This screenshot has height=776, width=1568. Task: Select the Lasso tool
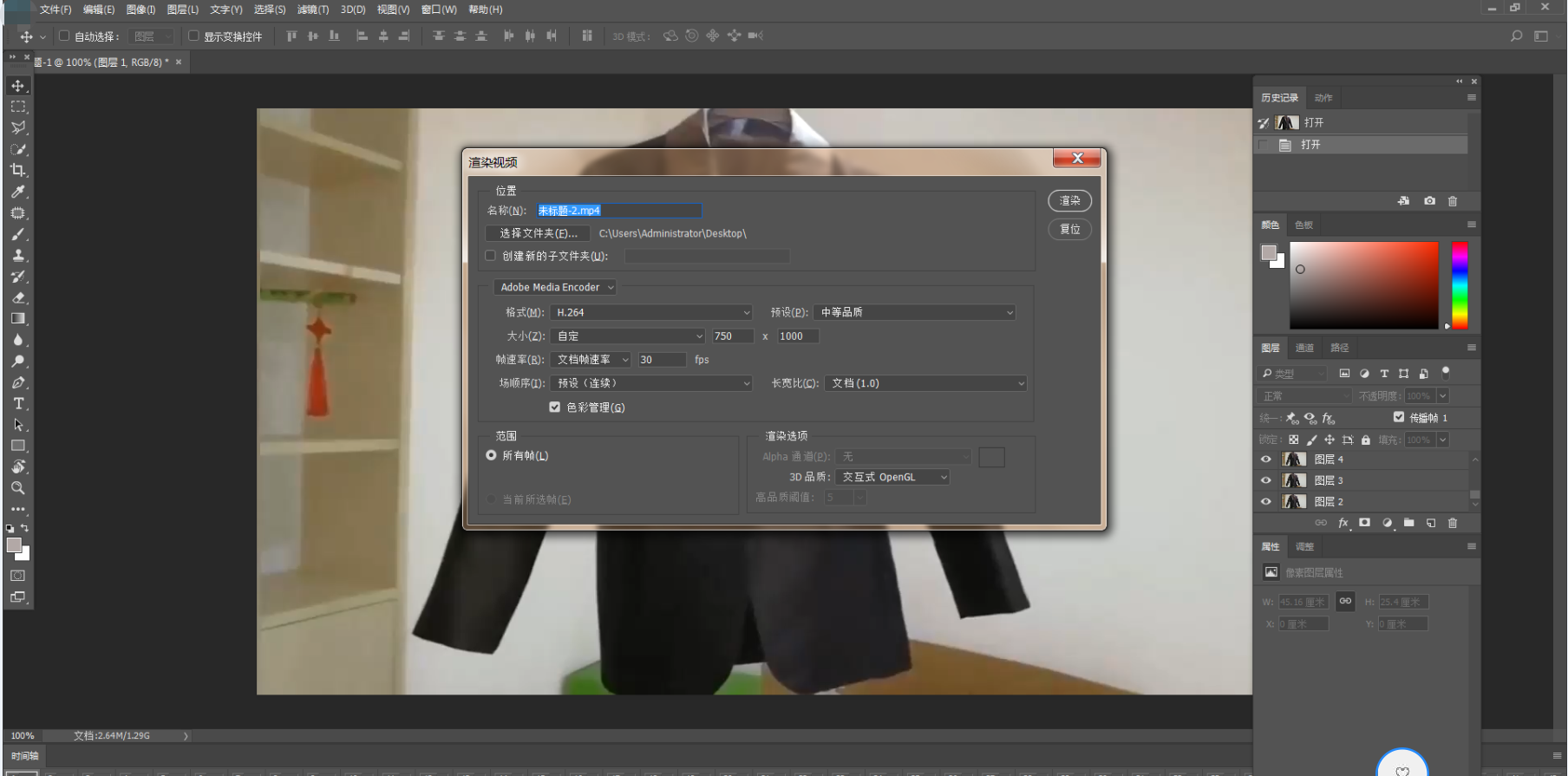(x=18, y=127)
